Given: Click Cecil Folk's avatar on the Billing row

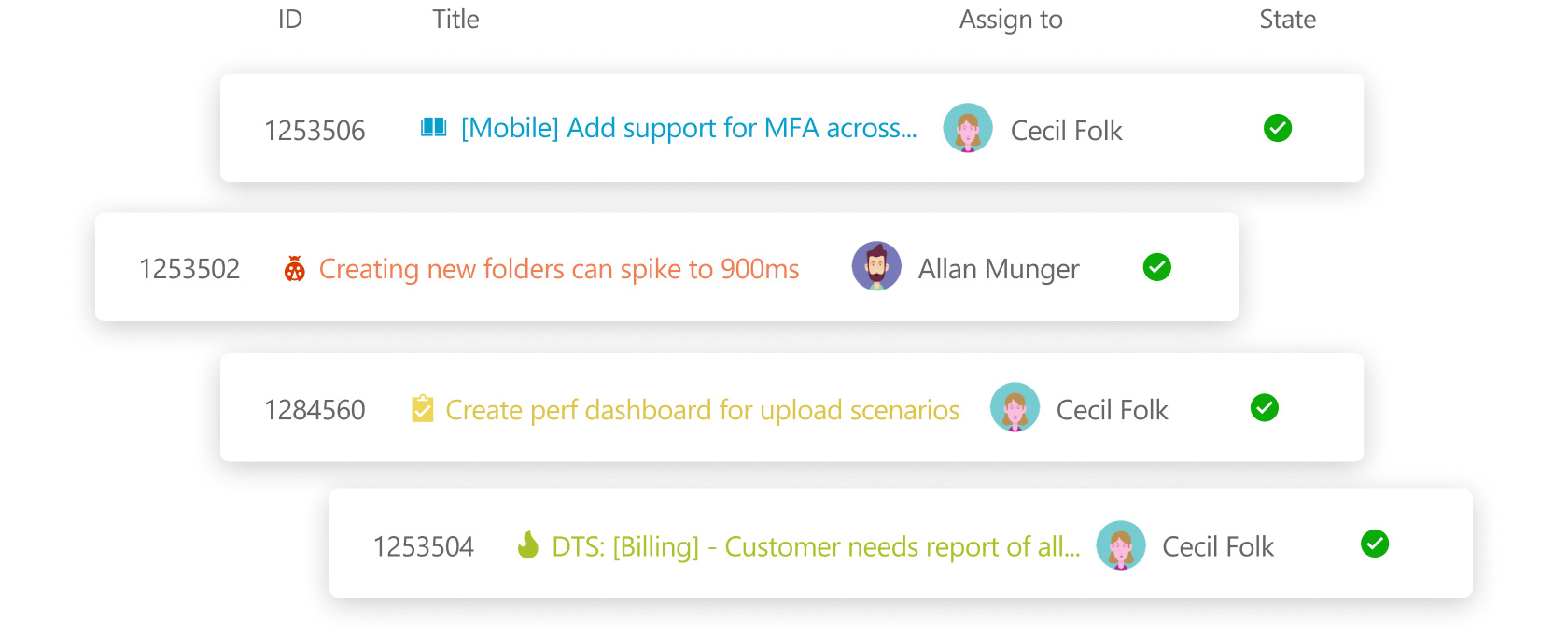Looking at the screenshot, I should point(1121,545).
